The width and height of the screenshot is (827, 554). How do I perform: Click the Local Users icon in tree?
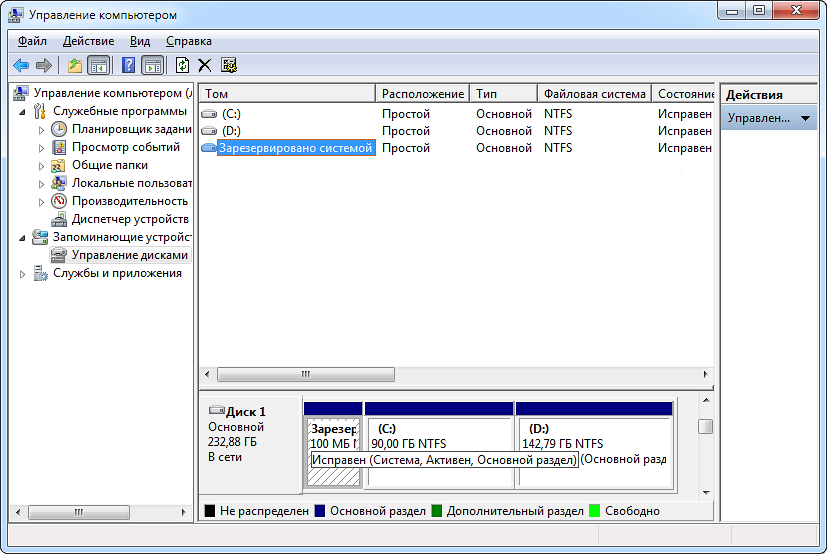59,183
